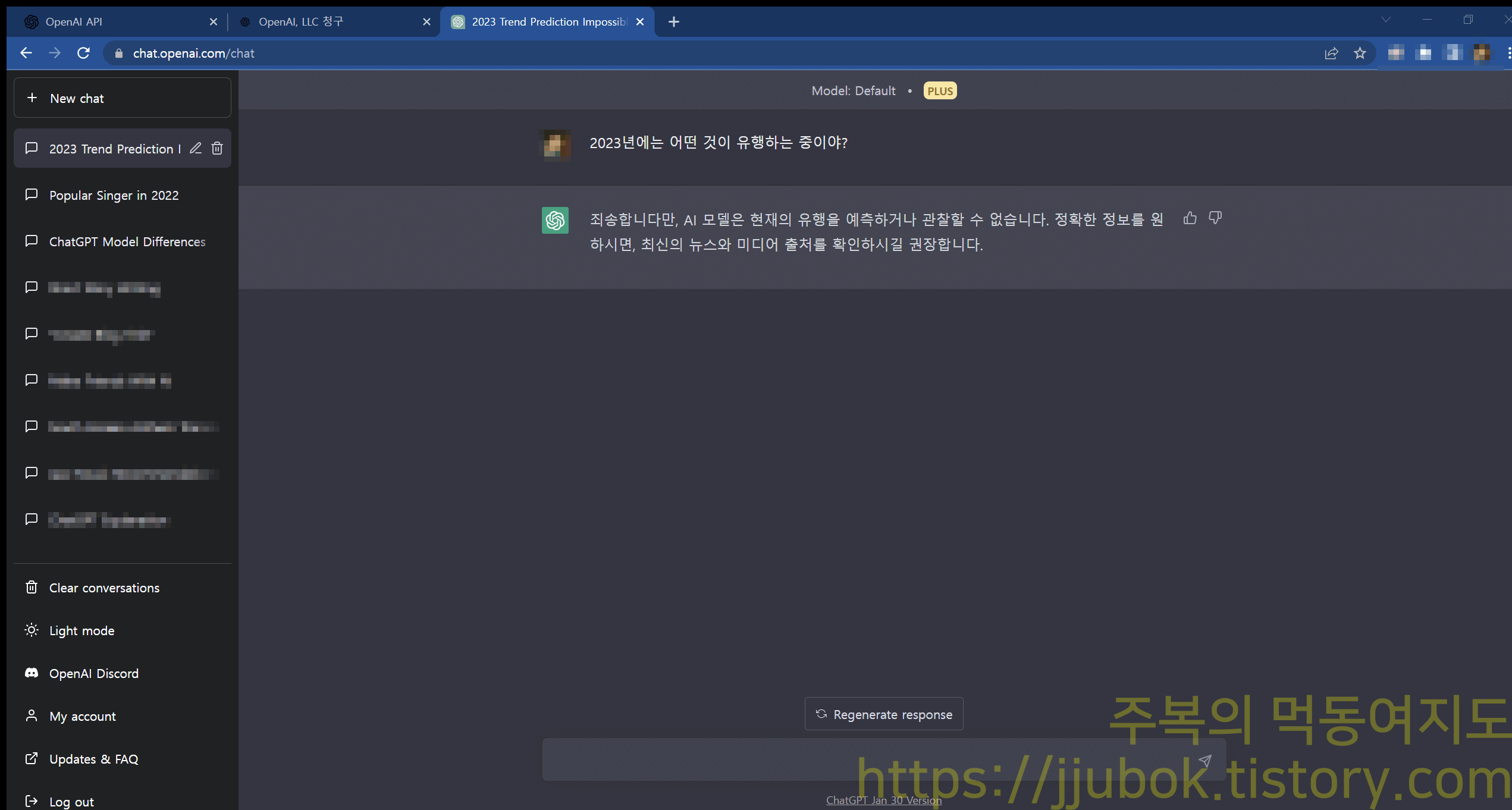This screenshot has height=810, width=1512.
Task: Share this page via share icon
Action: [1331, 54]
